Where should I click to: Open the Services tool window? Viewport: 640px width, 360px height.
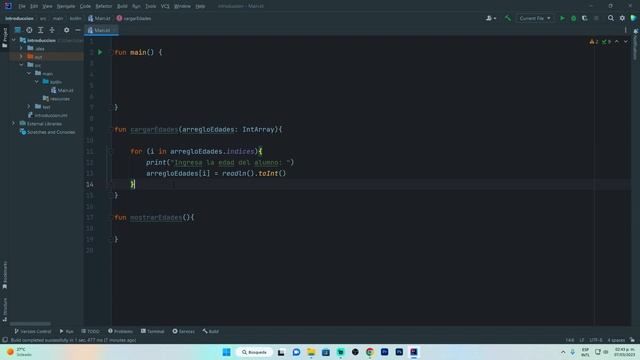click(184, 331)
